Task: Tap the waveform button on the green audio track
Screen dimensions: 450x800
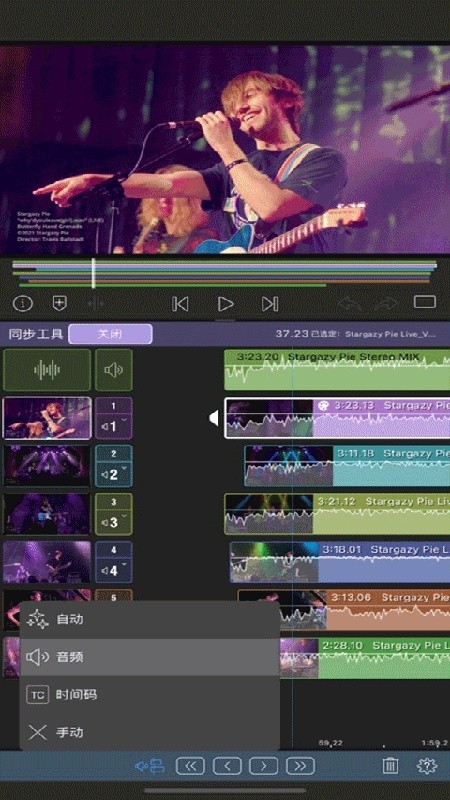Action: point(47,370)
